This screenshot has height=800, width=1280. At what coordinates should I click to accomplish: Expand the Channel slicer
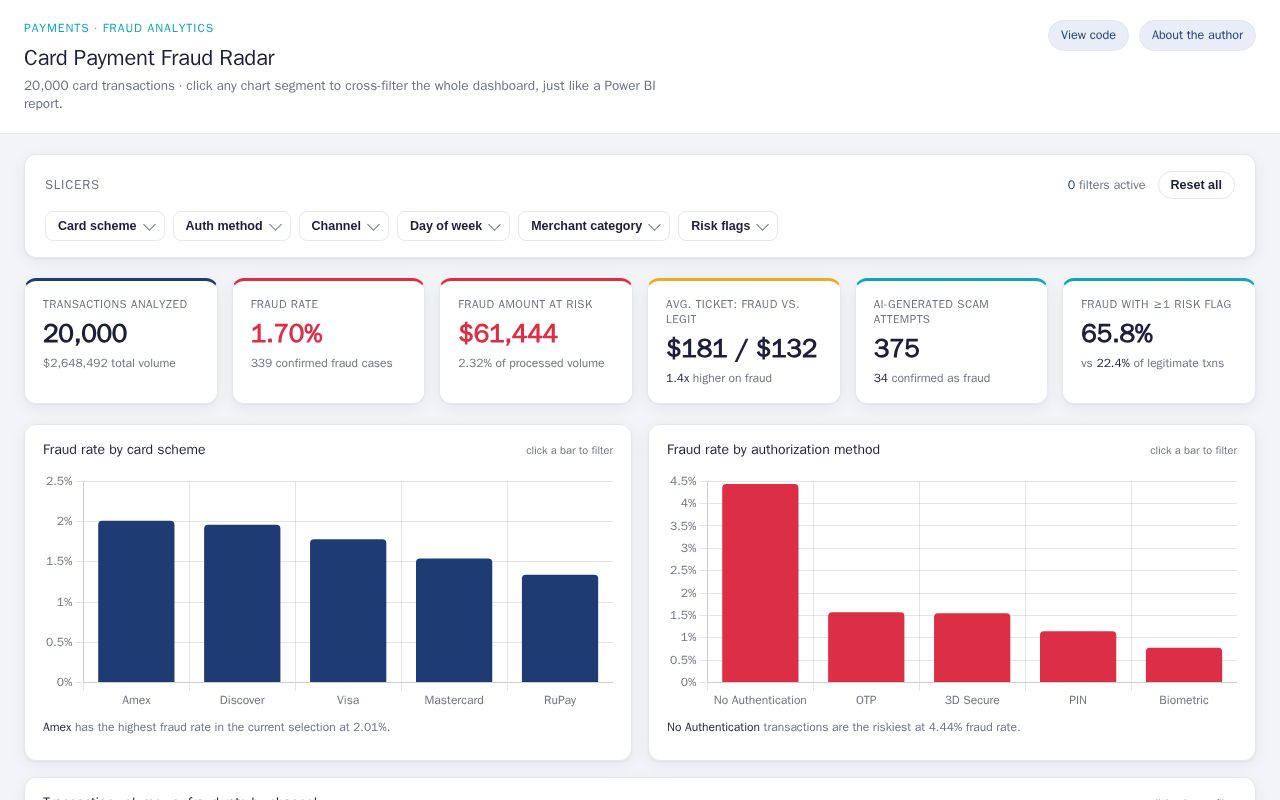pos(344,226)
